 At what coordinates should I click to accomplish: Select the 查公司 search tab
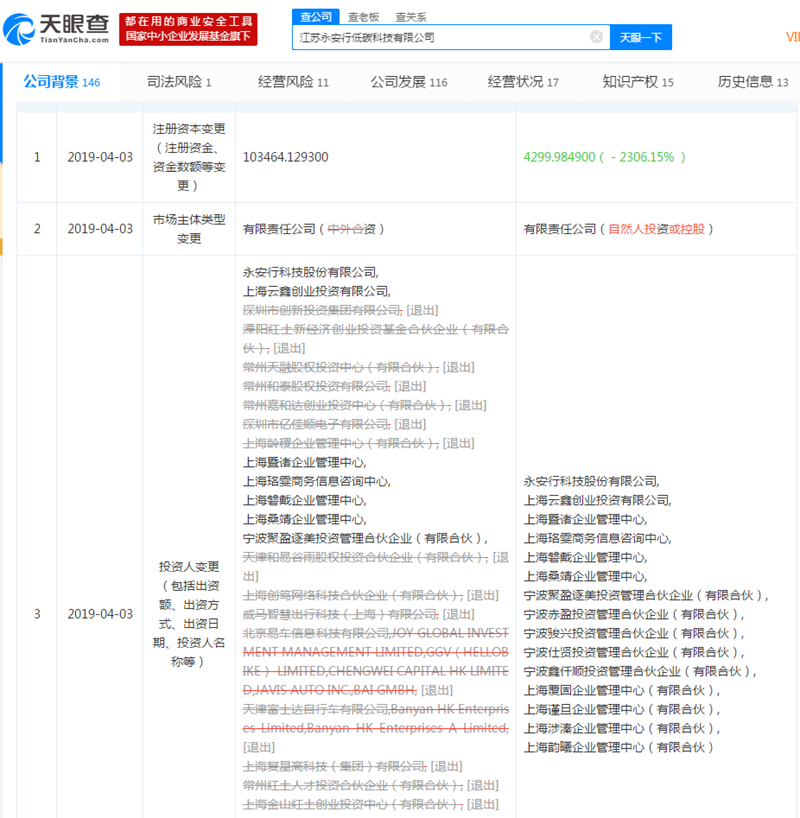[x=316, y=17]
